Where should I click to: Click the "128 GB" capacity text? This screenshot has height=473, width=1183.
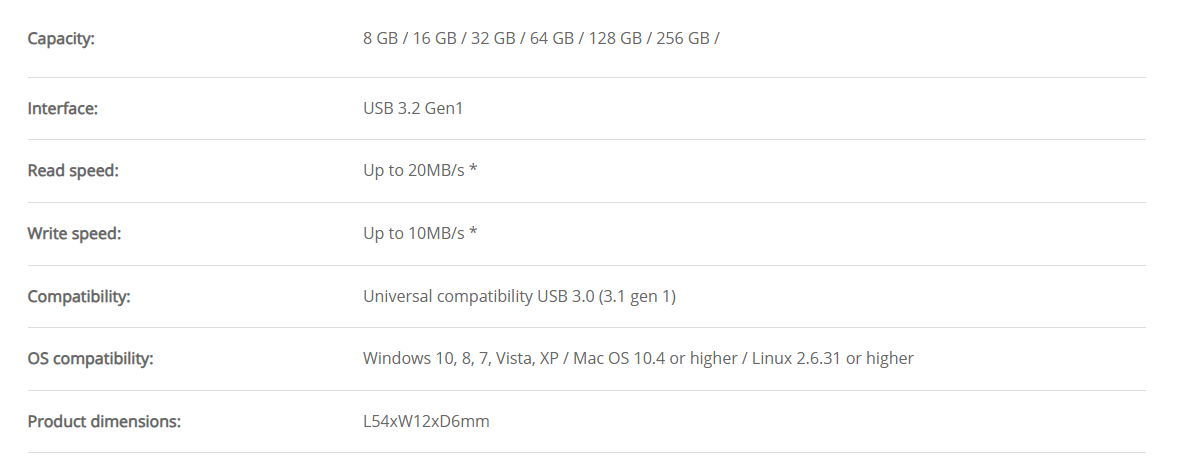[615, 39]
